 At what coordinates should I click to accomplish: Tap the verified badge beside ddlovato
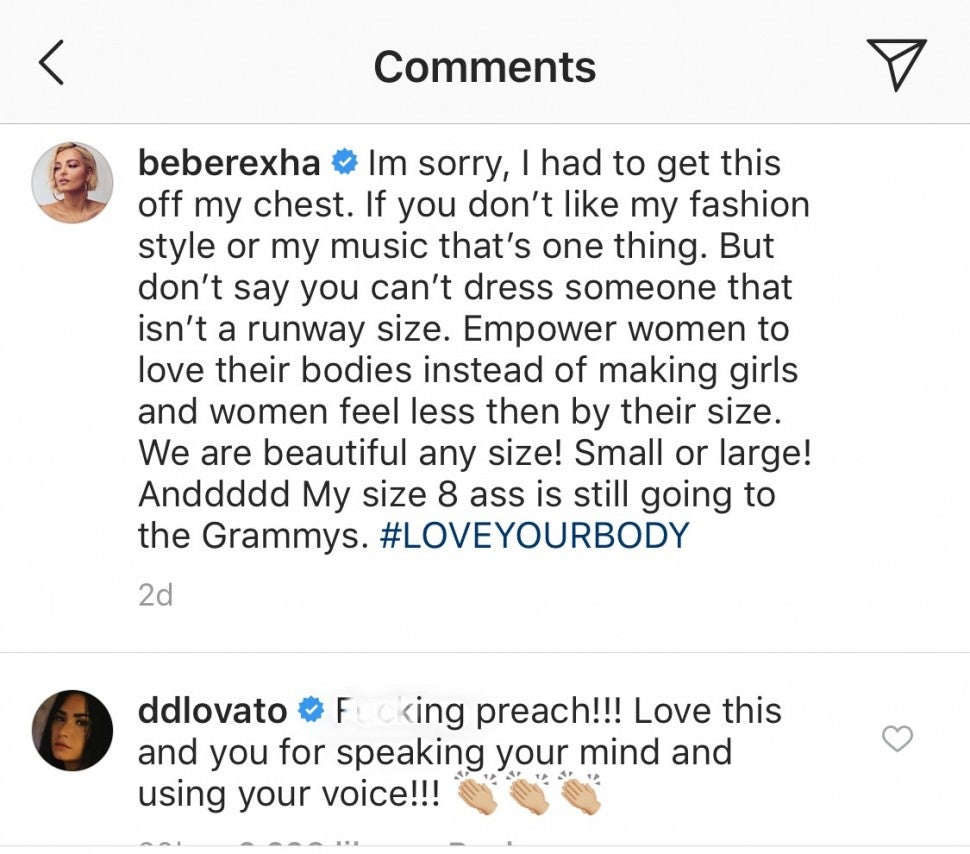(312, 711)
